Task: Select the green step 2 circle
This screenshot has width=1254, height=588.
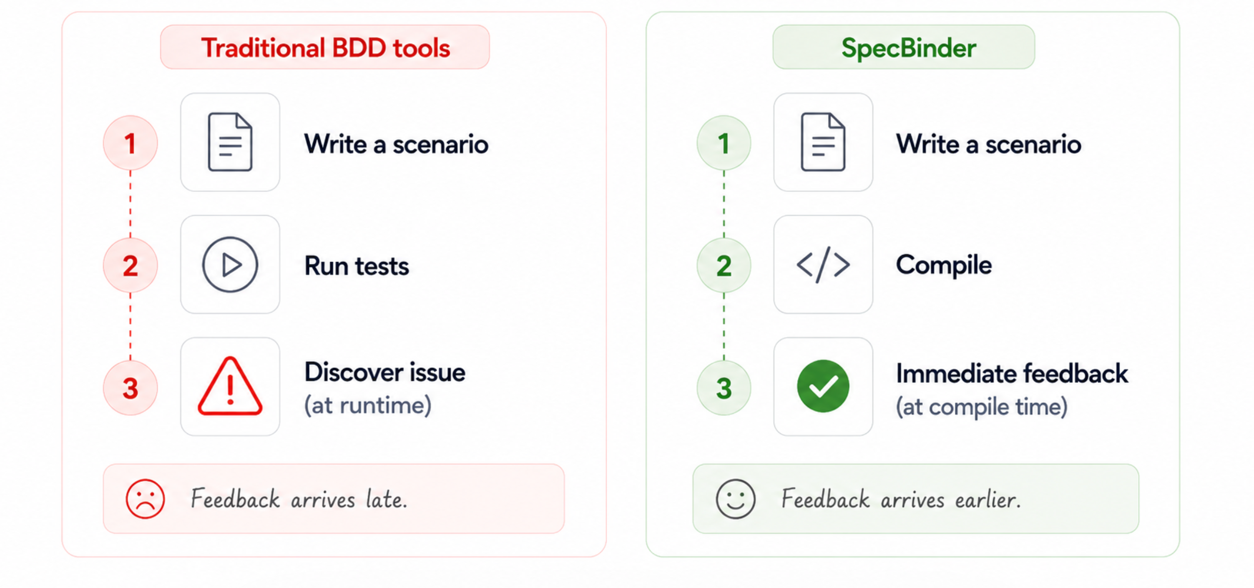Action: (724, 266)
